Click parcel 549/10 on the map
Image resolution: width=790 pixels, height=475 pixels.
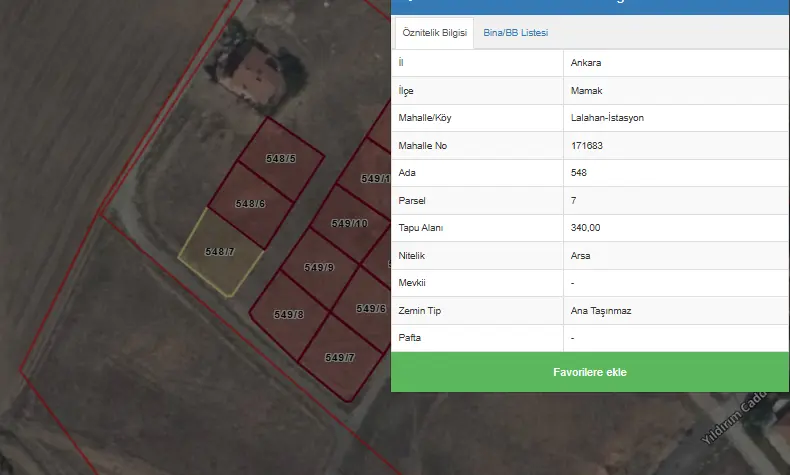tap(349, 223)
